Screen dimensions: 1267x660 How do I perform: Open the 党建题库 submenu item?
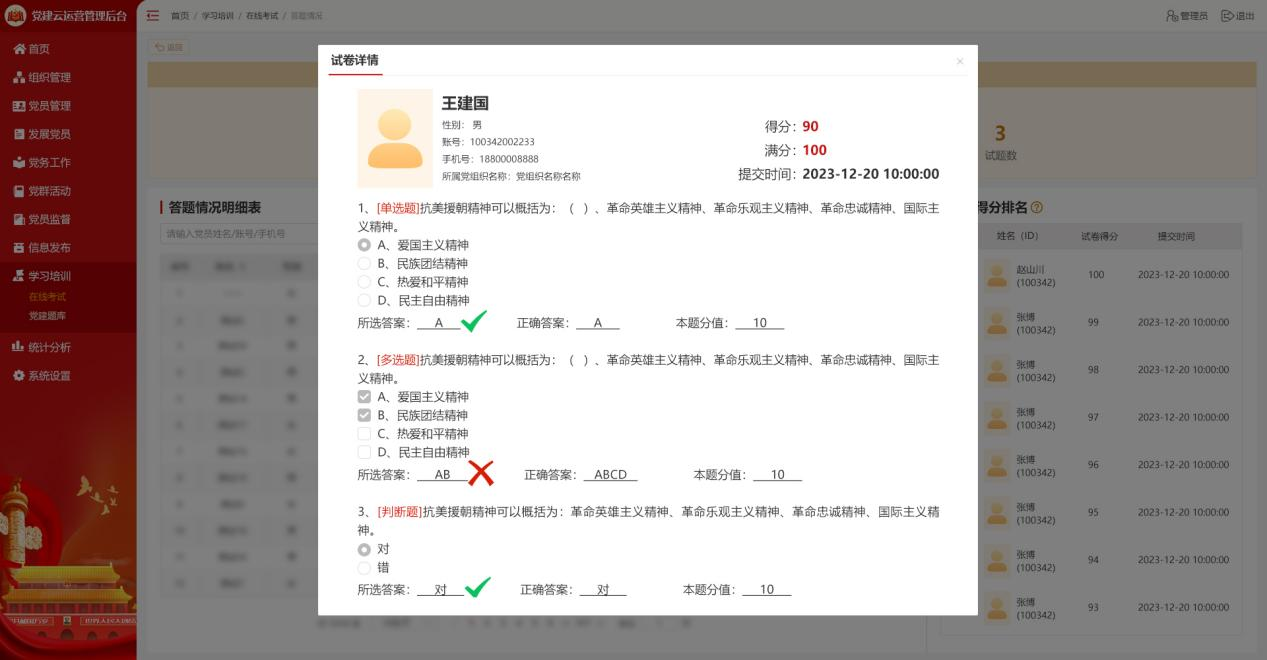click(x=48, y=316)
